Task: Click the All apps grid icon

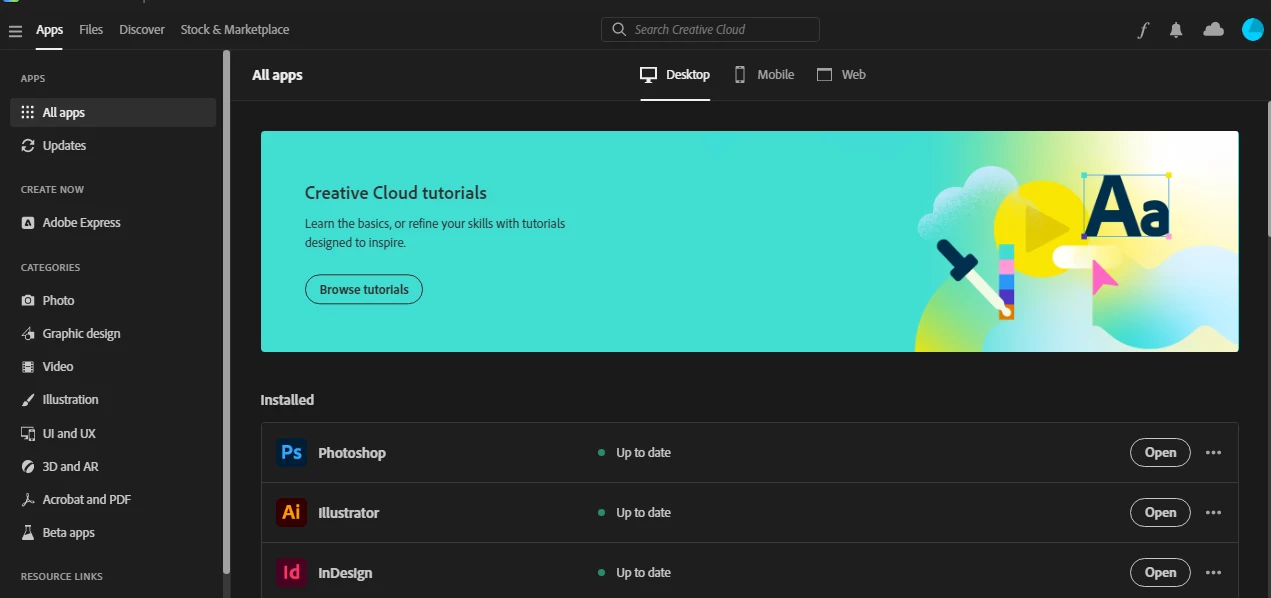Action: [x=28, y=113]
